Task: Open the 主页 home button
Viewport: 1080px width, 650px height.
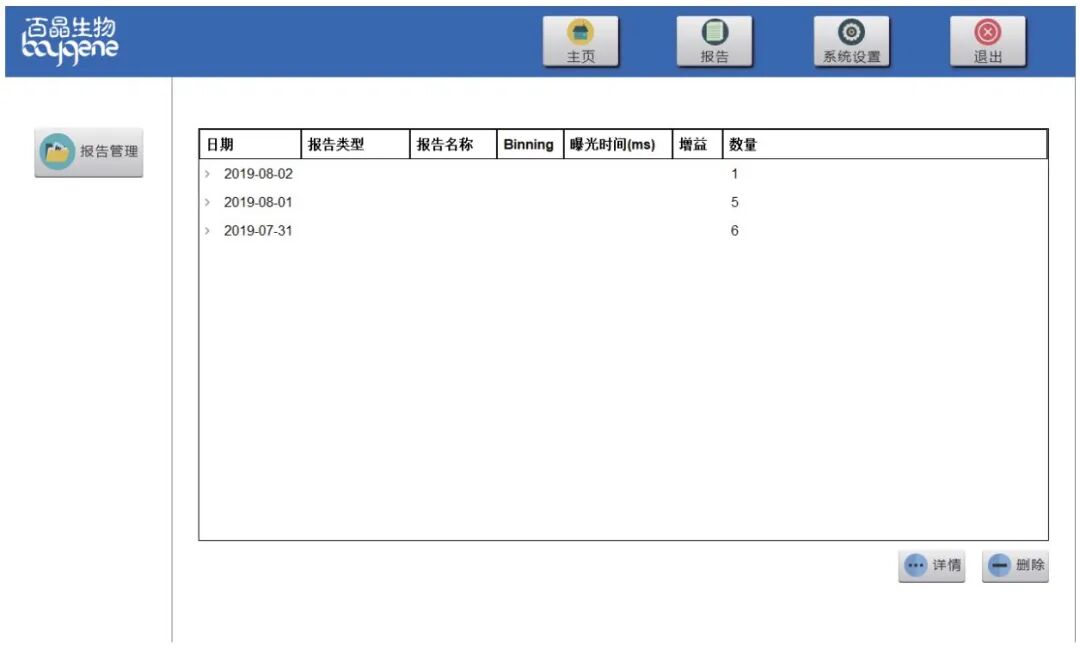Action: 580,41
